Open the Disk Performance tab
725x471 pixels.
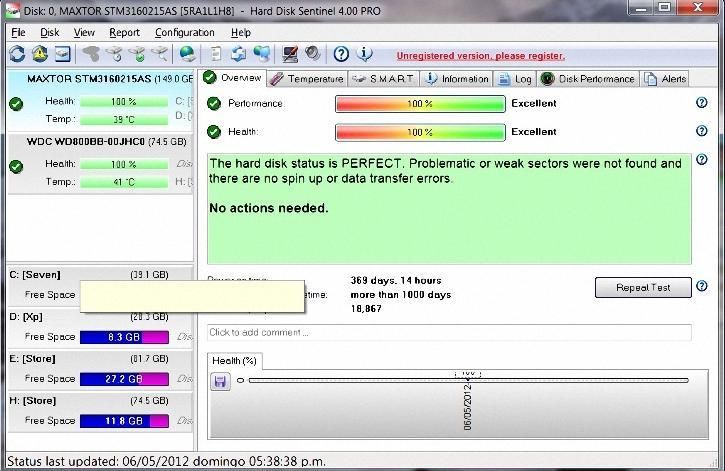pos(588,79)
